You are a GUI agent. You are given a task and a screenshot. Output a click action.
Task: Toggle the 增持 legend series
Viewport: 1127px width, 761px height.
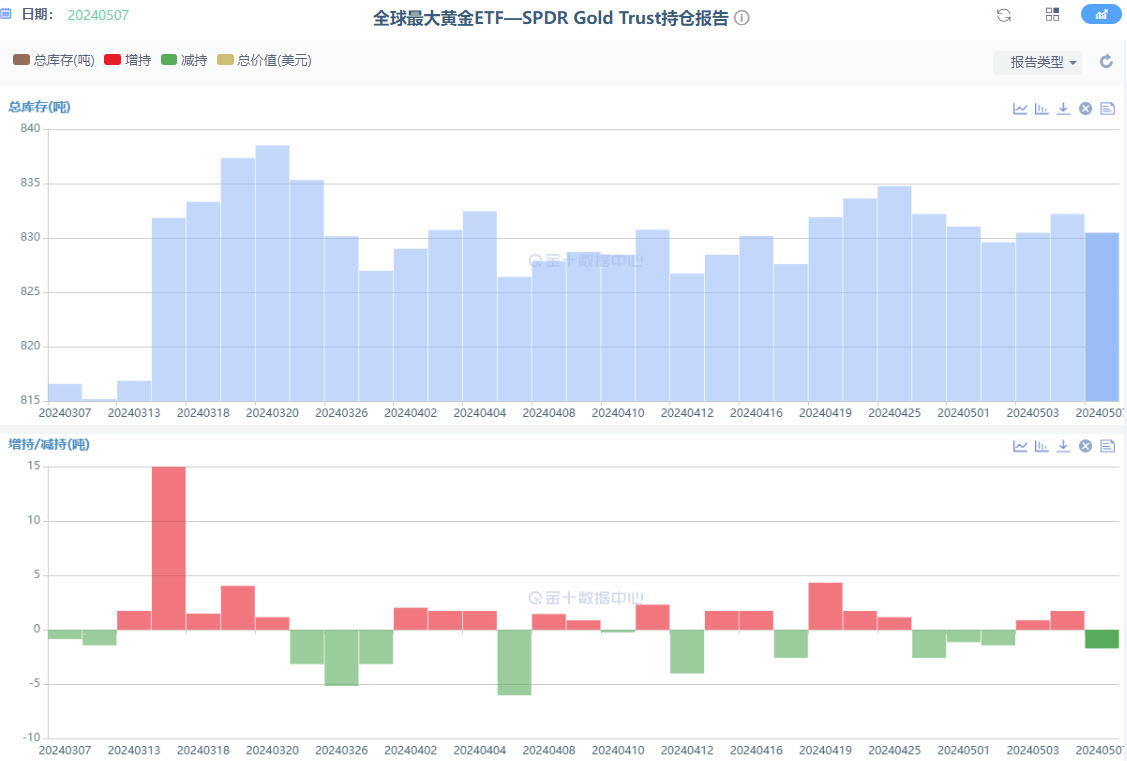128,60
